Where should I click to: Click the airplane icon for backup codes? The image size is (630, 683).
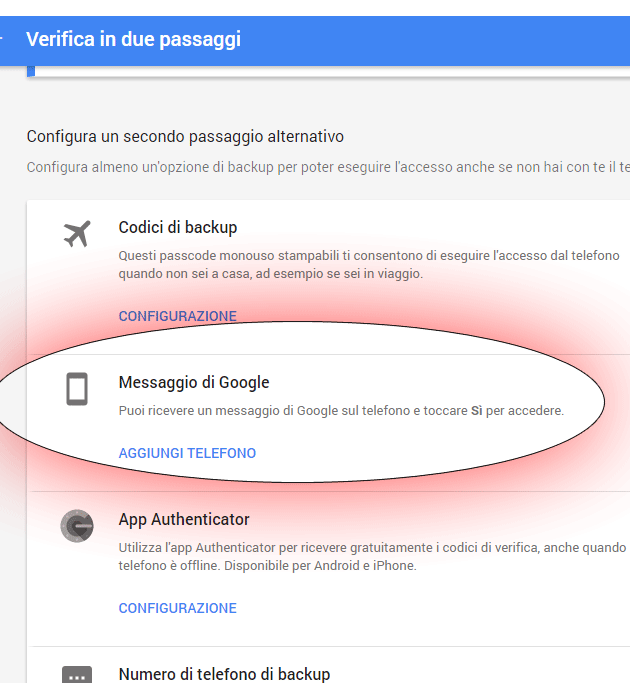click(76, 234)
